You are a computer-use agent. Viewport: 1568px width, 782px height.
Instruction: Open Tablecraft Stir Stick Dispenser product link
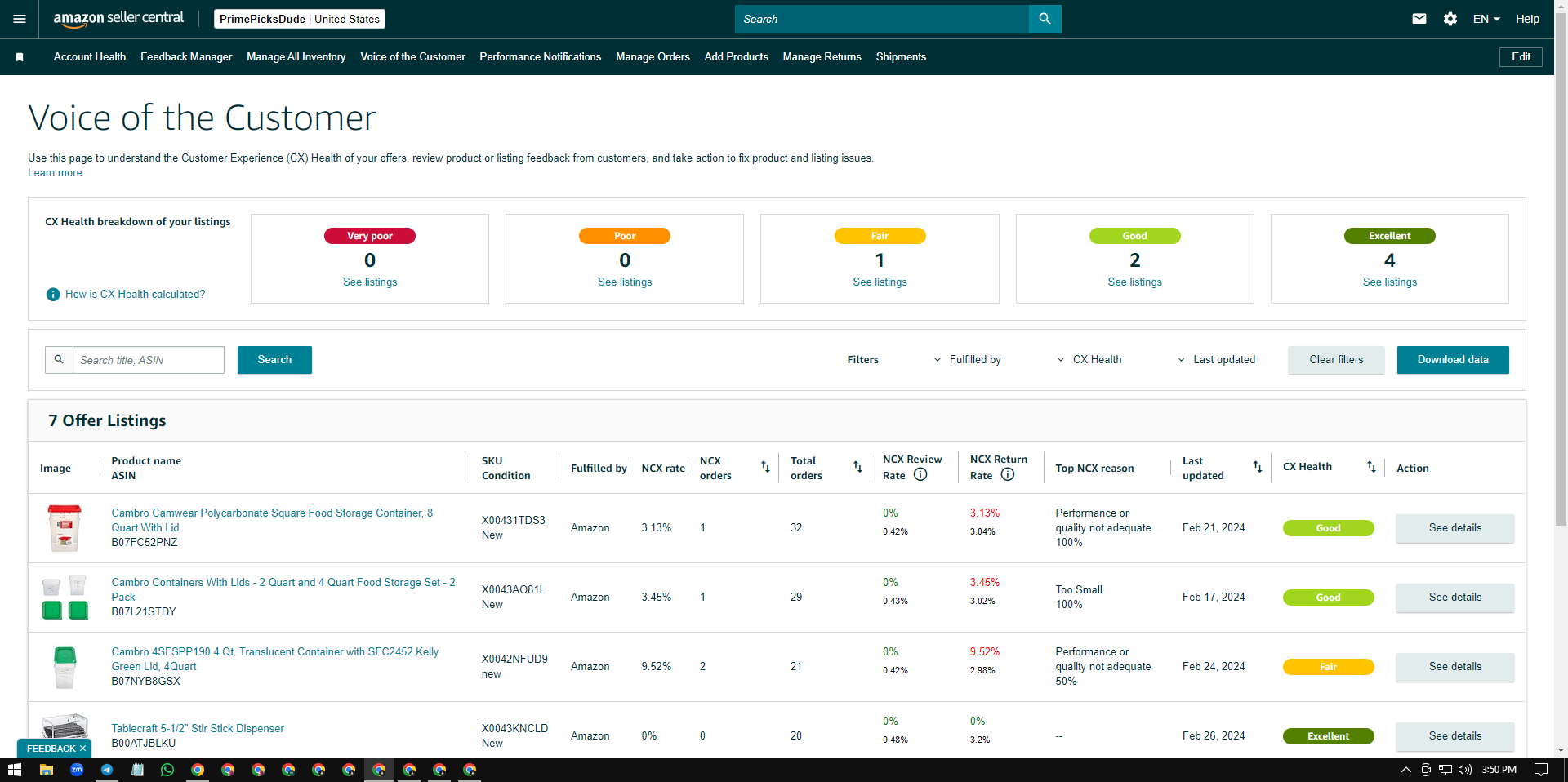(x=198, y=729)
